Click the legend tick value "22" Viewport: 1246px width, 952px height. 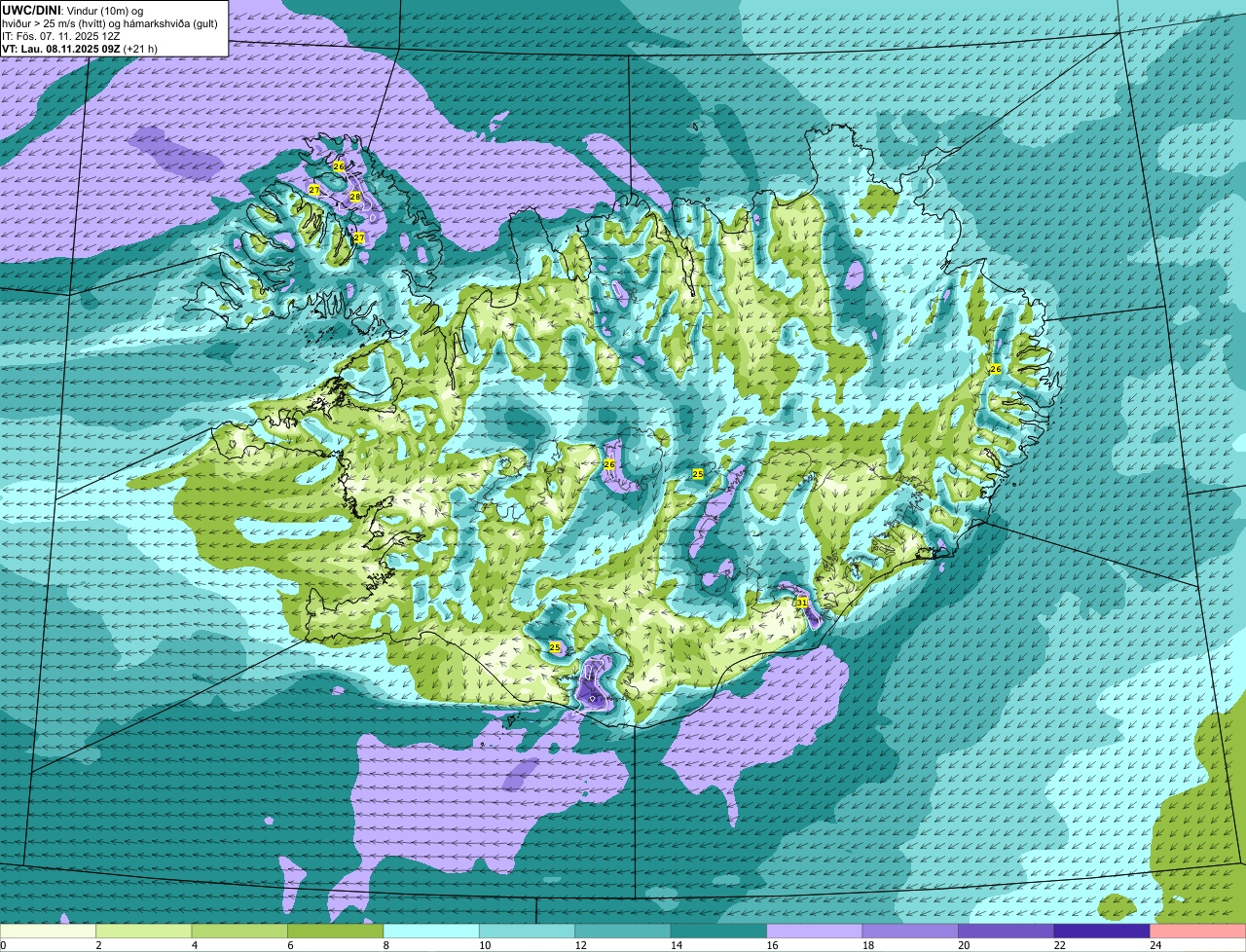point(1060,945)
